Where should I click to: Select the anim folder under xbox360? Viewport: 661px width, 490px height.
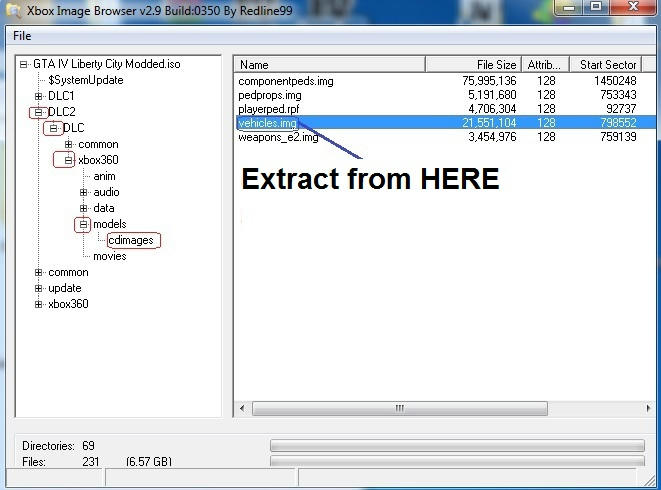point(104,177)
